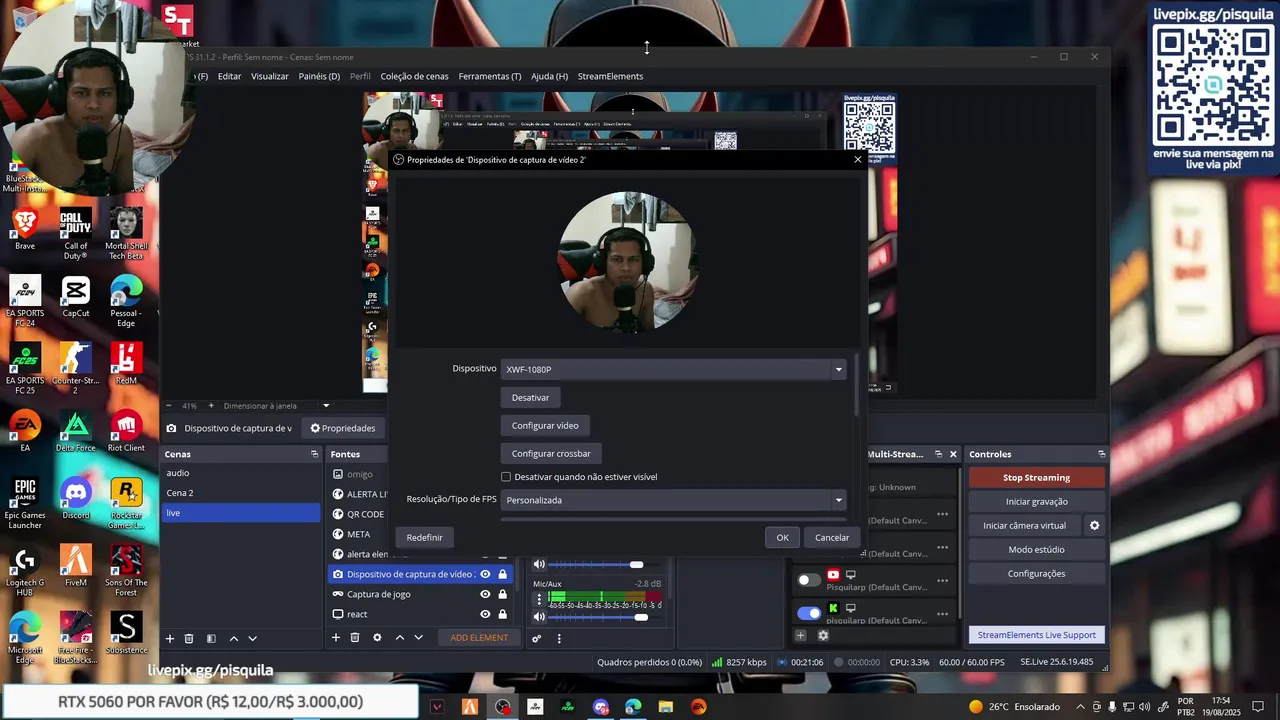This screenshot has height=720, width=1280.
Task: Open the StreamElements menu
Action: point(610,76)
